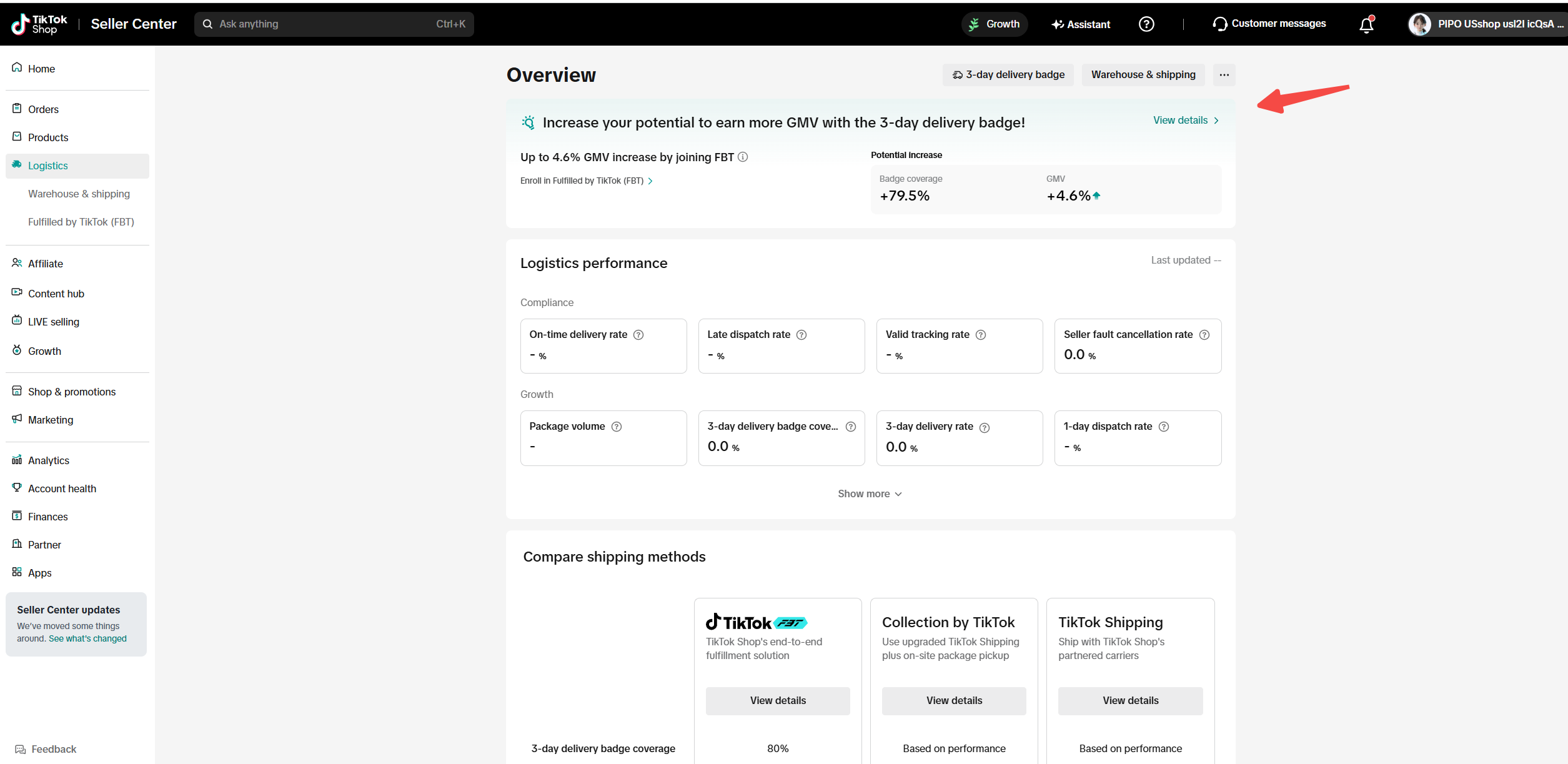Click info icon beside On-time delivery rate
This screenshot has height=764, width=1568.
(638, 335)
